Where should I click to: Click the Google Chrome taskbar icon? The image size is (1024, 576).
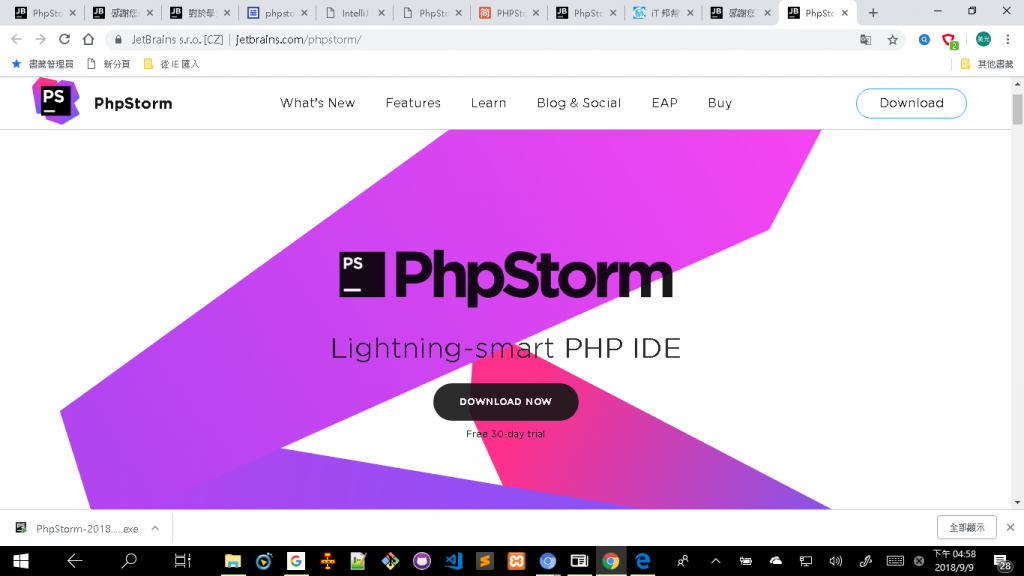point(611,561)
